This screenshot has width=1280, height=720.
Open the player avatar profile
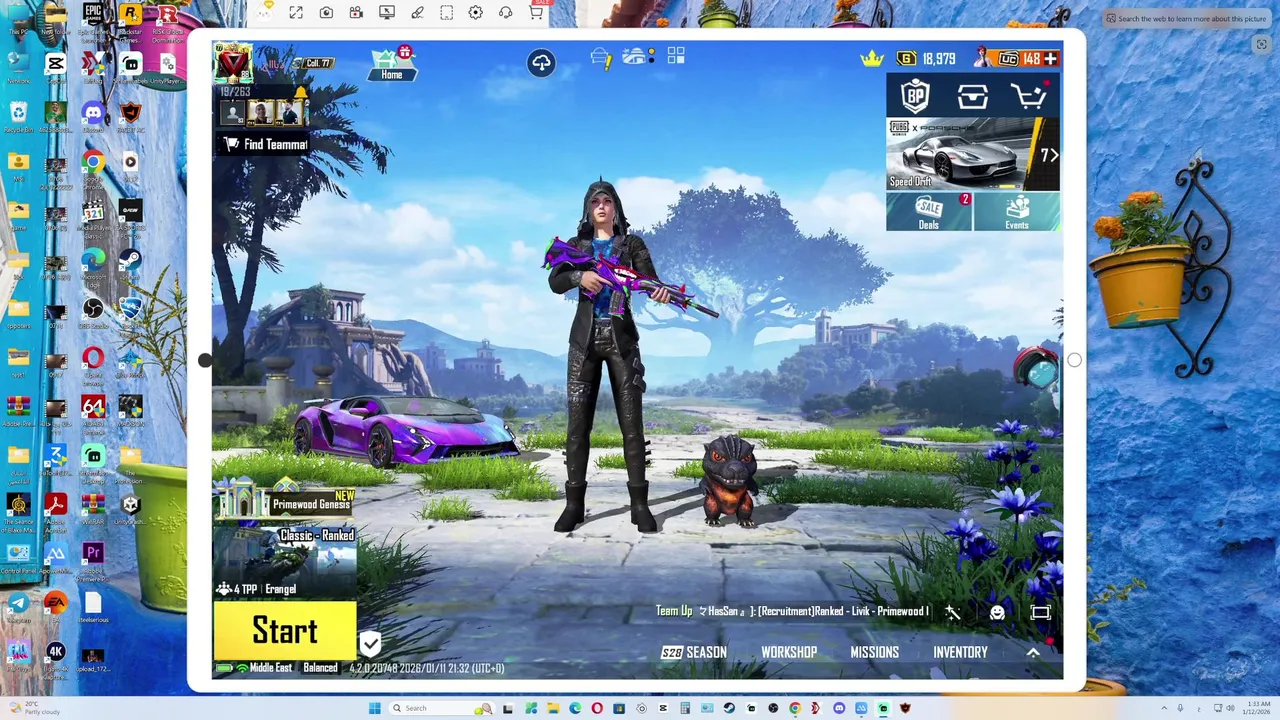pyautogui.click(x=232, y=63)
